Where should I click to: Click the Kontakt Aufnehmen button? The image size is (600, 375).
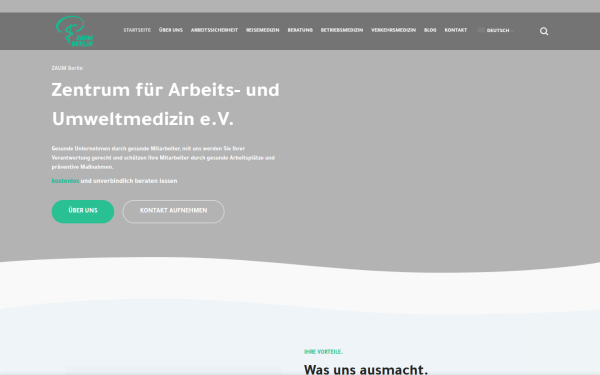click(173, 211)
